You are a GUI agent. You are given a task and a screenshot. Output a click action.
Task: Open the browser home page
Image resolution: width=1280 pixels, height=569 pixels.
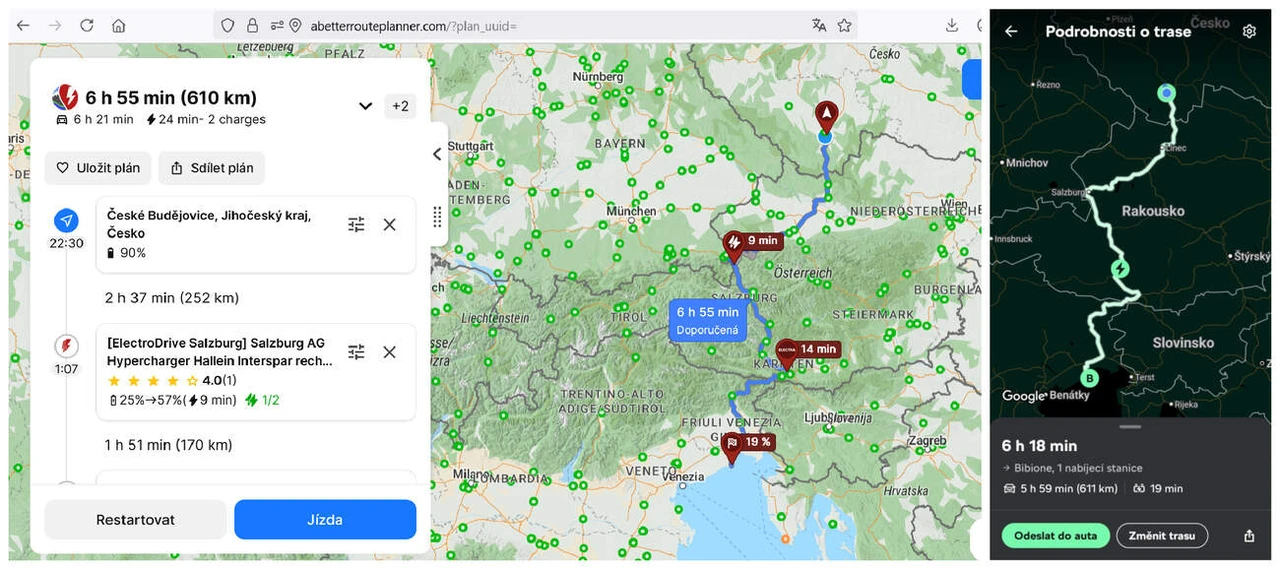click(x=118, y=26)
